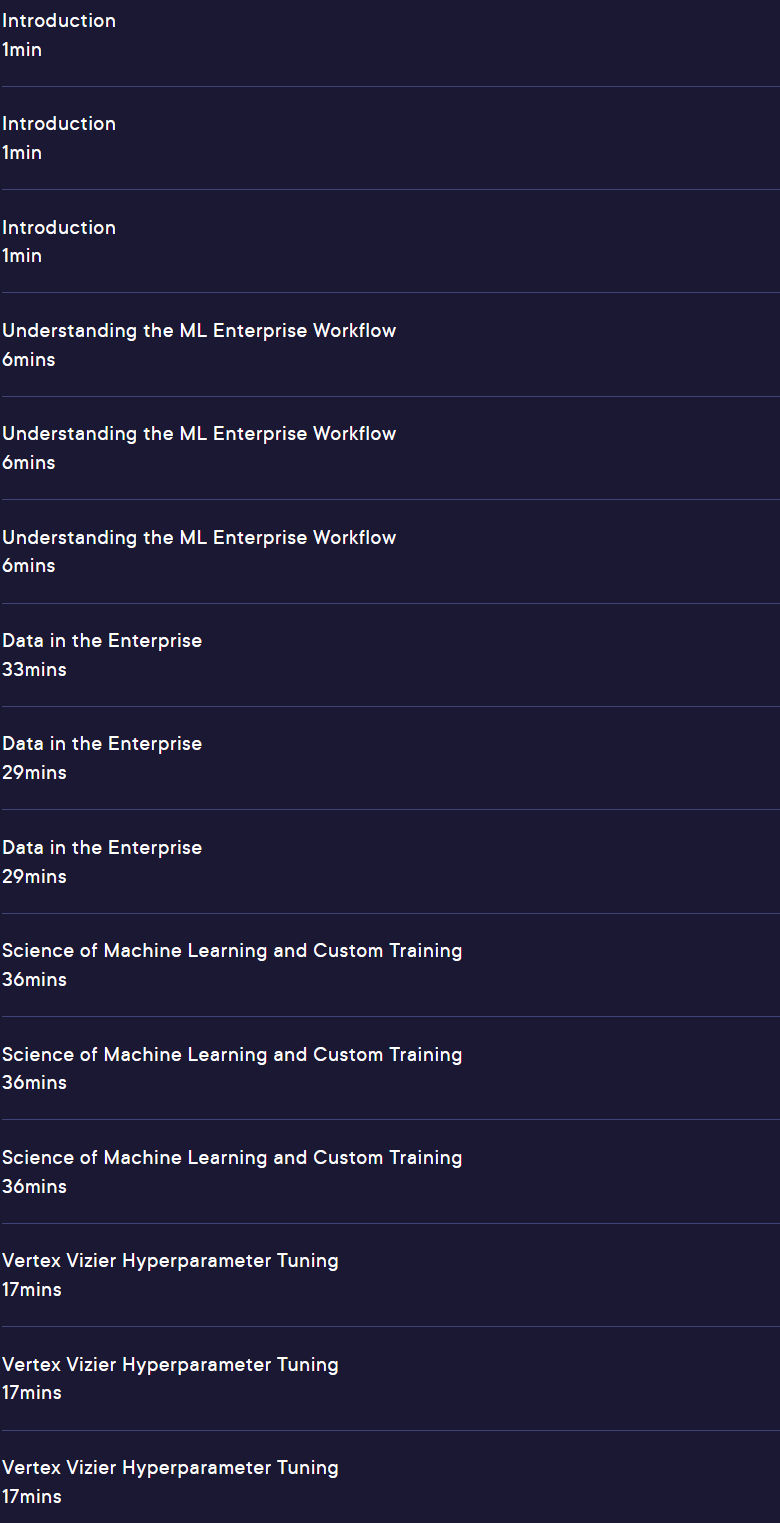Choose third Understanding the ML Enterprise Workflow entry

coord(199,538)
